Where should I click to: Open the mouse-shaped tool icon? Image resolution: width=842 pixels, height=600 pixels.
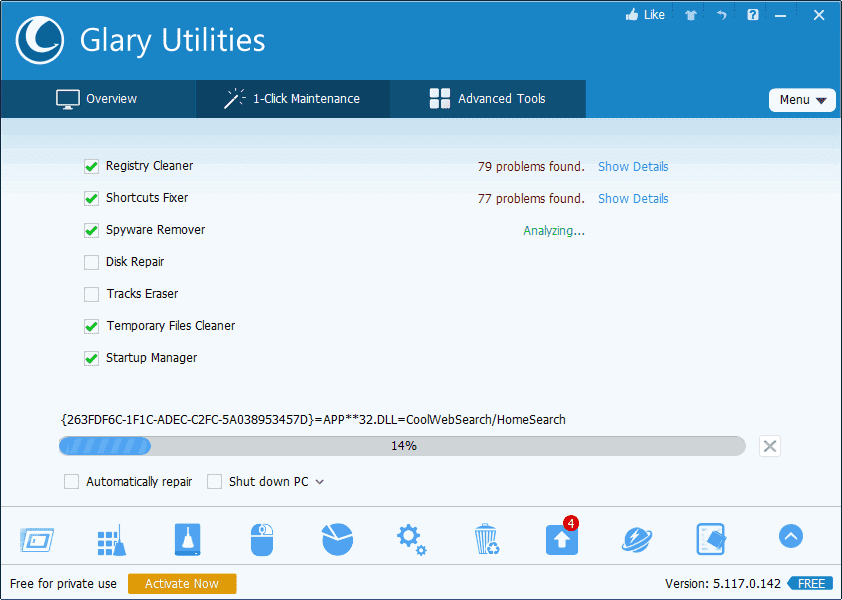pos(262,539)
